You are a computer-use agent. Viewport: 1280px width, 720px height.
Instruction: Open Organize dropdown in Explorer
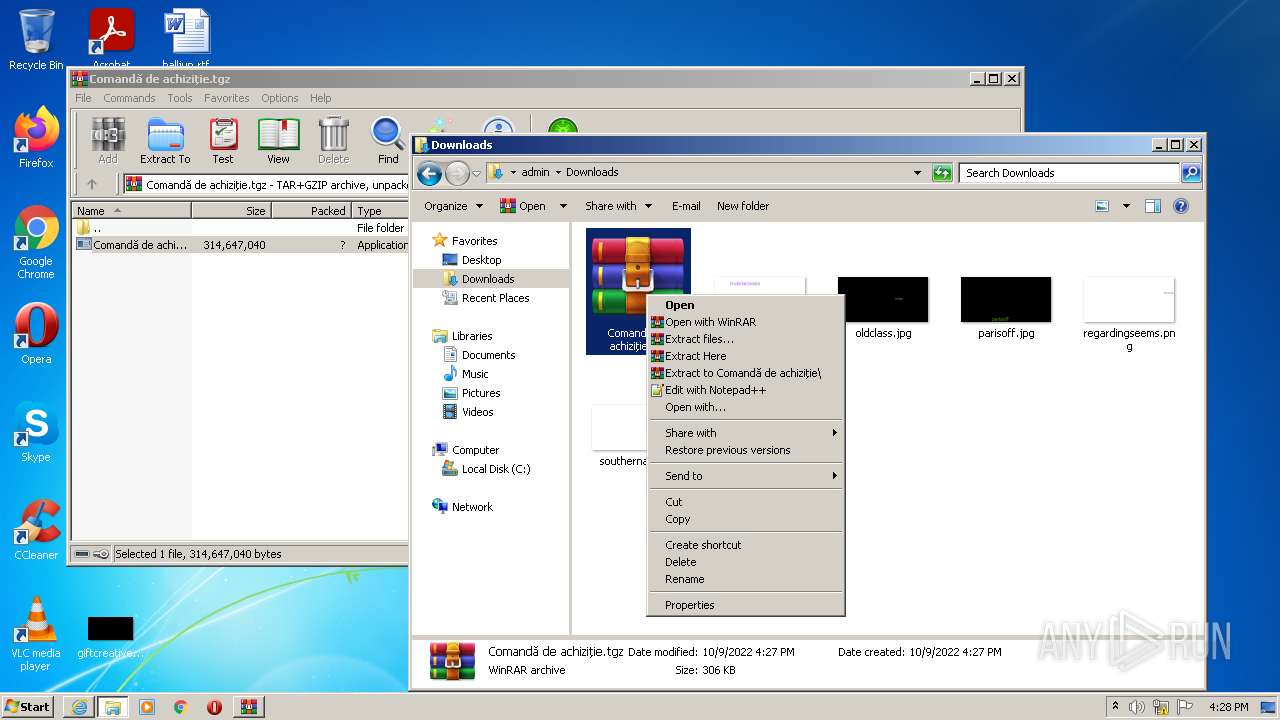[x=453, y=206]
